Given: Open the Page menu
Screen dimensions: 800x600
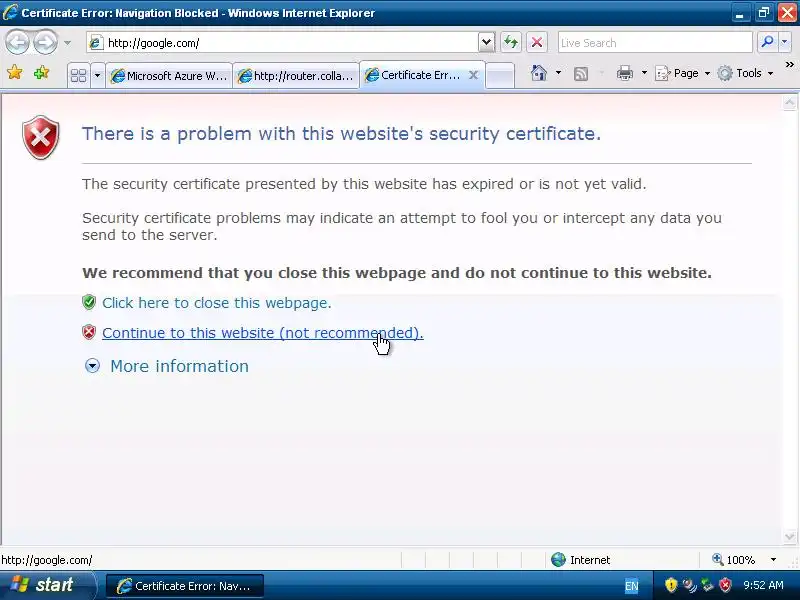Looking at the screenshot, I should tap(682, 73).
